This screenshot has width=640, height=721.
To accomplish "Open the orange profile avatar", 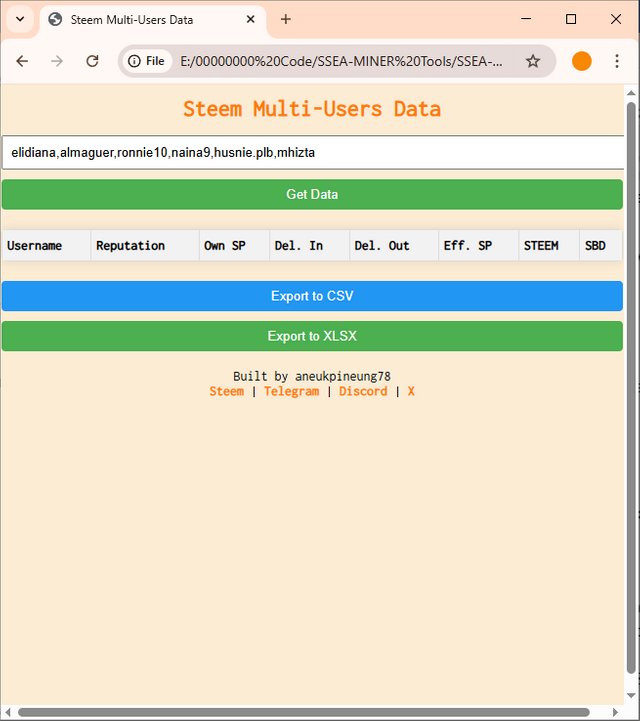I will point(582,61).
